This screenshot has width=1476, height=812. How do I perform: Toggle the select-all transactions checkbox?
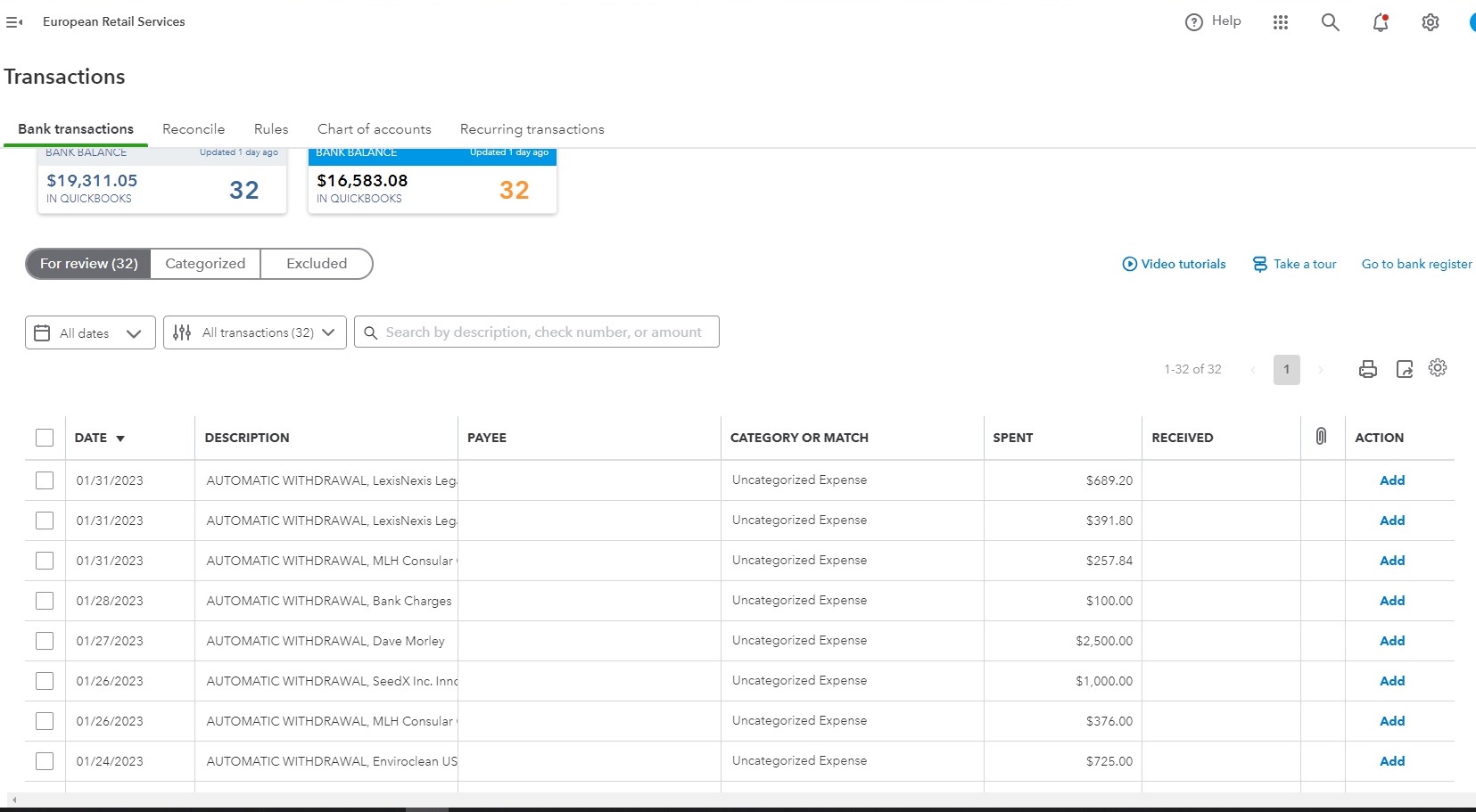click(45, 438)
